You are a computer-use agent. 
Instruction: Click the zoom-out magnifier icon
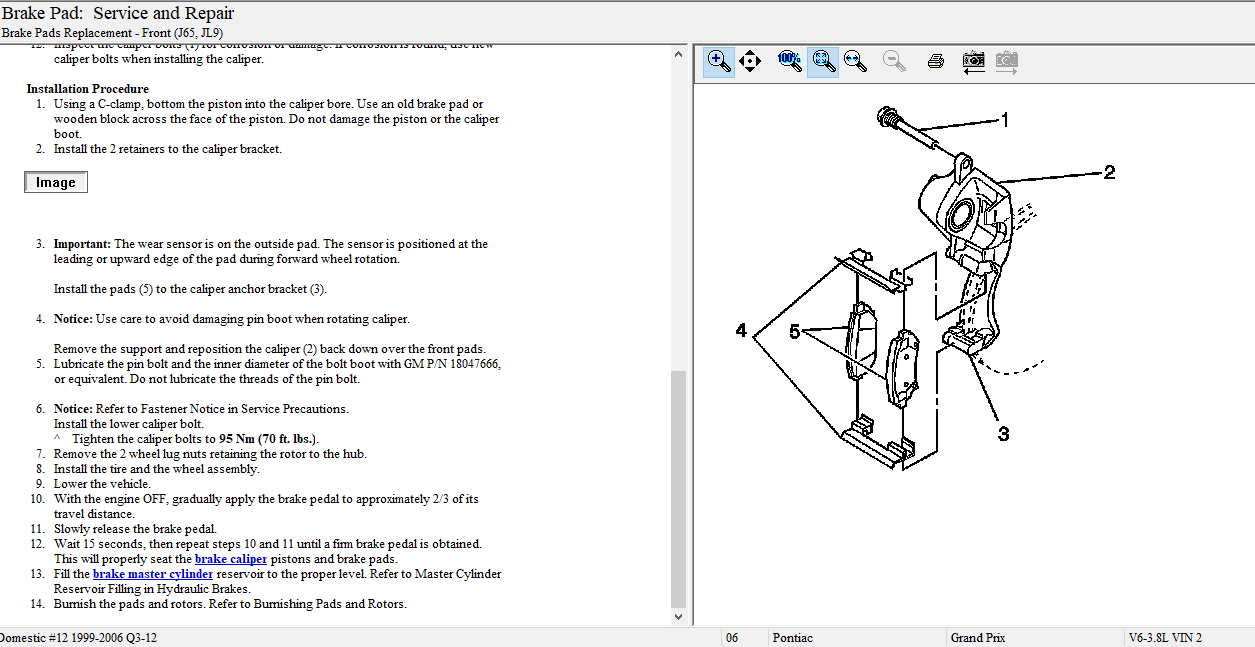[x=894, y=61]
